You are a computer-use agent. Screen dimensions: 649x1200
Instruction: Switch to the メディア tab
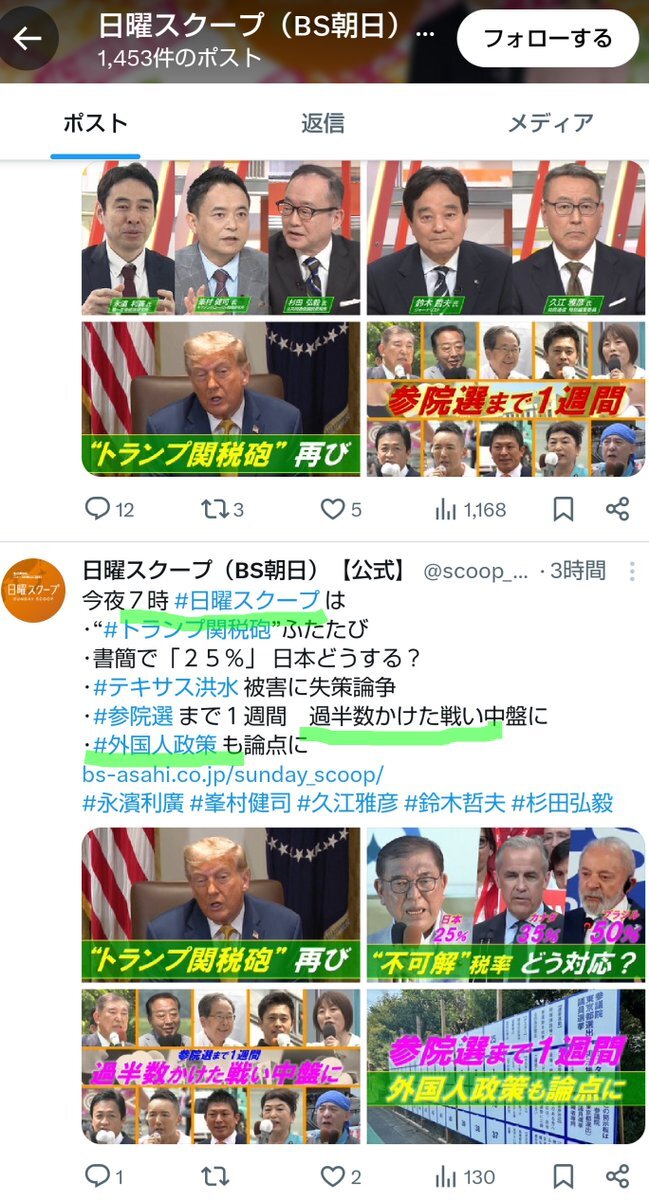pos(550,122)
